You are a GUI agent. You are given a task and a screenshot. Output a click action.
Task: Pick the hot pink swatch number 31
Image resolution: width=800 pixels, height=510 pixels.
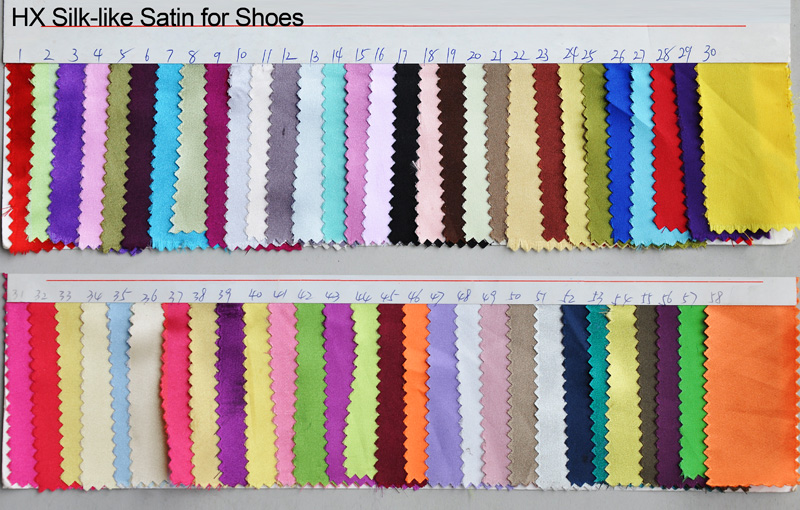coord(18,394)
